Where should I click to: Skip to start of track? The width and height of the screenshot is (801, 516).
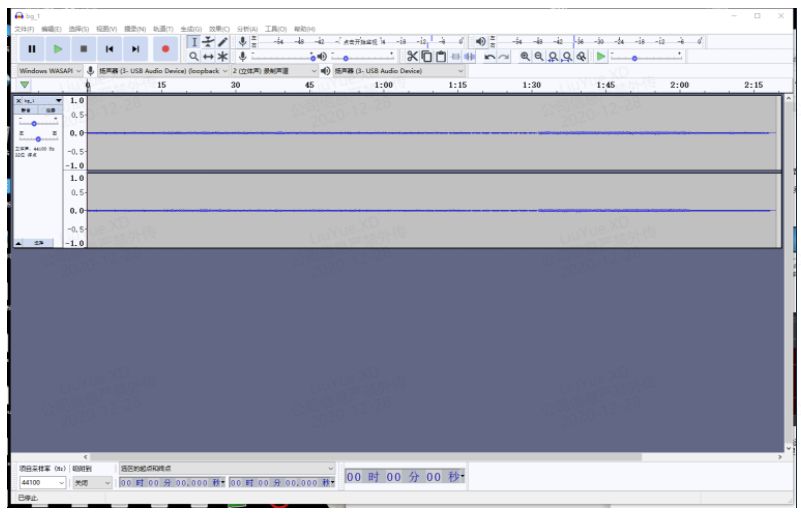point(109,49)
